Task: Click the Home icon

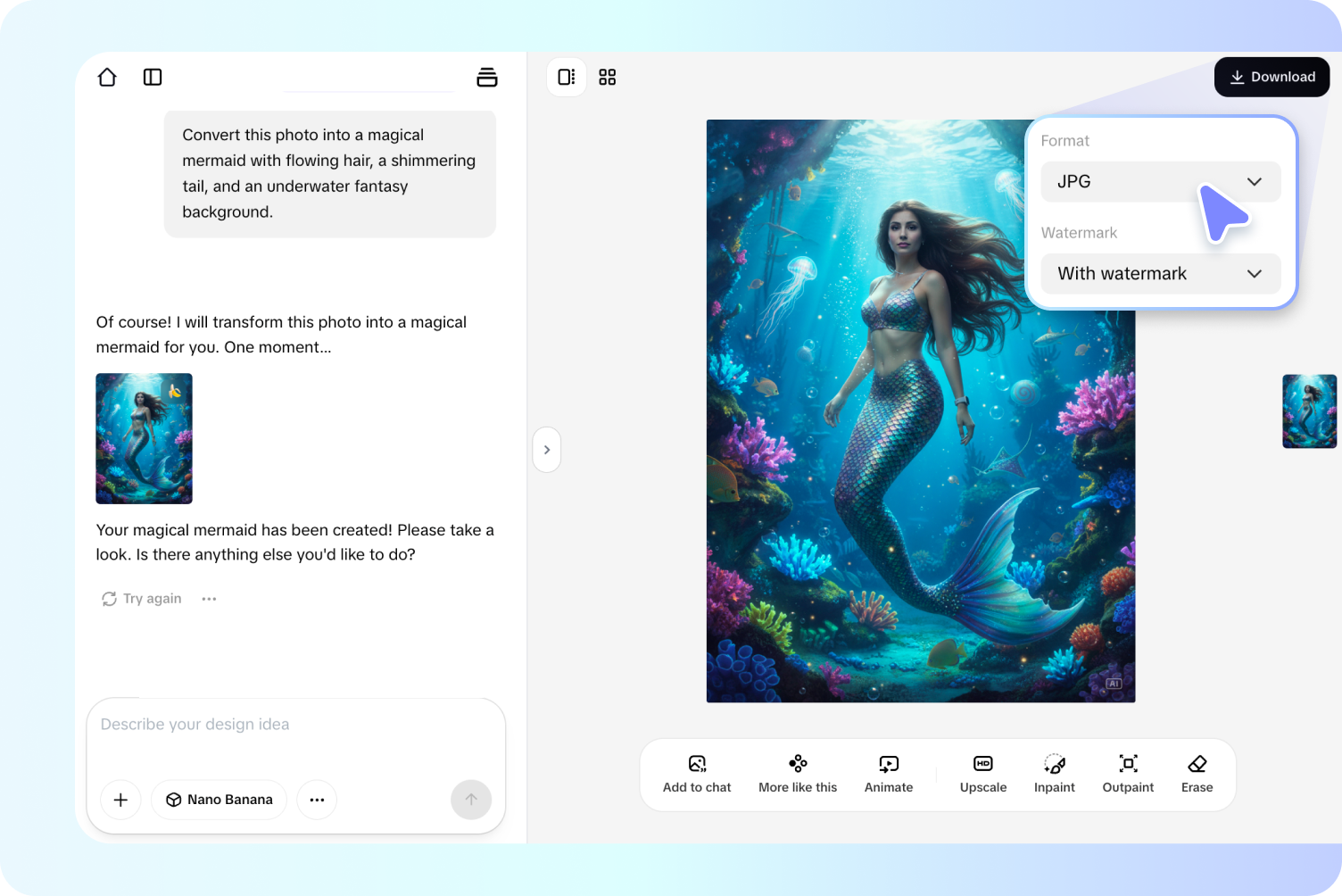Action: [x=106, y=77]
